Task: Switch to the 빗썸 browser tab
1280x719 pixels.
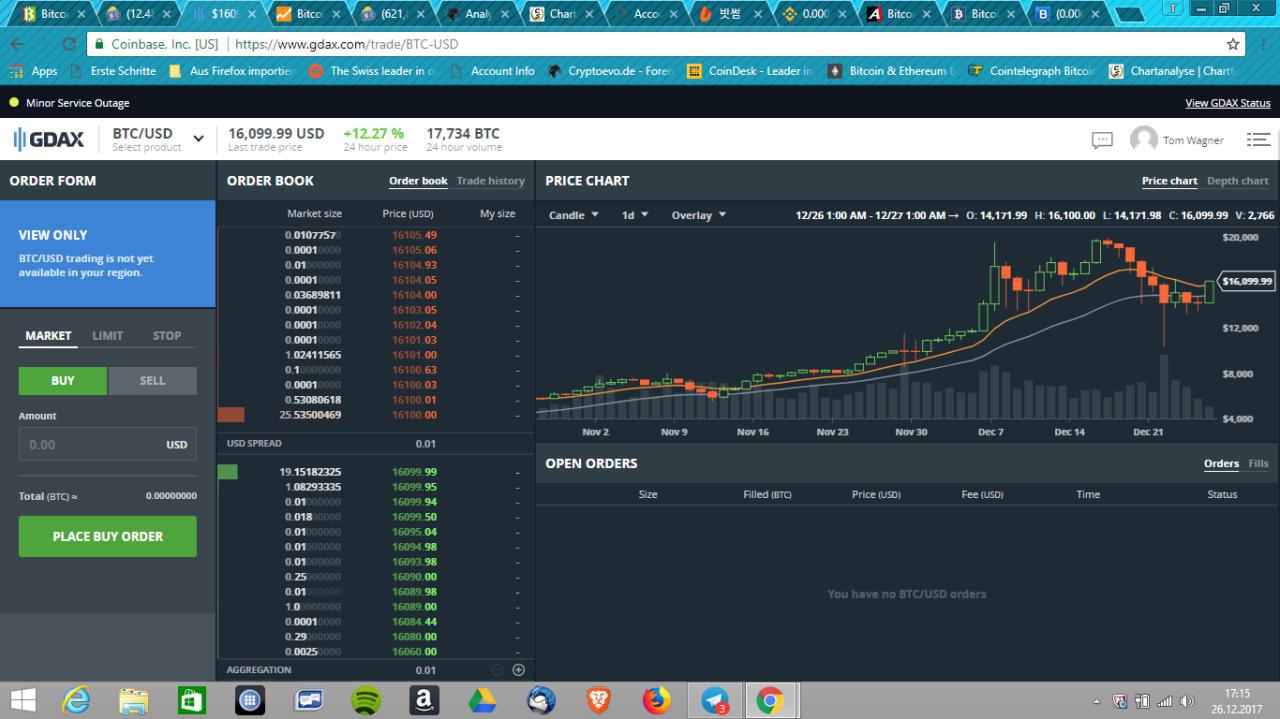Action: point(735,14)
